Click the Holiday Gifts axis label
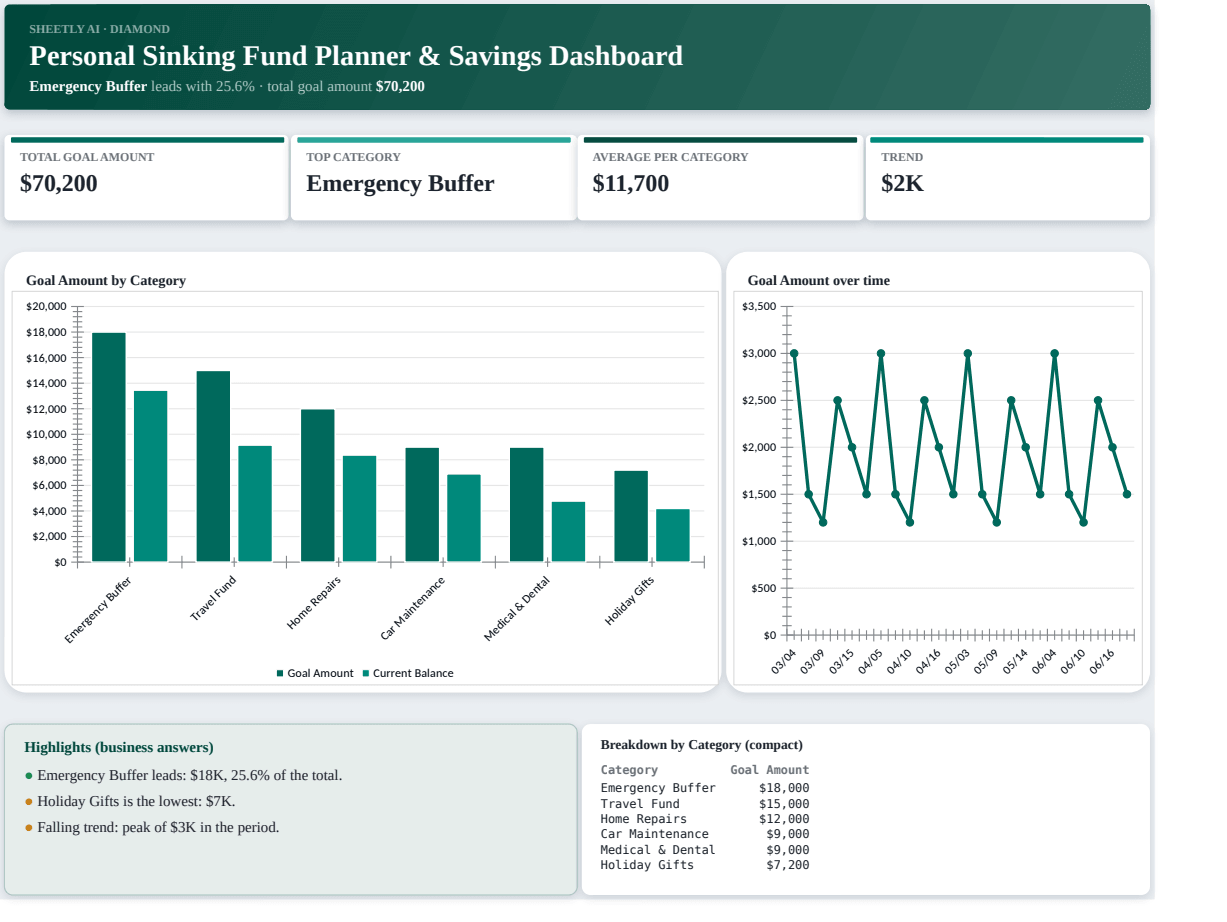The width and height of the screenshot is (1227, 922). (629, 601)
